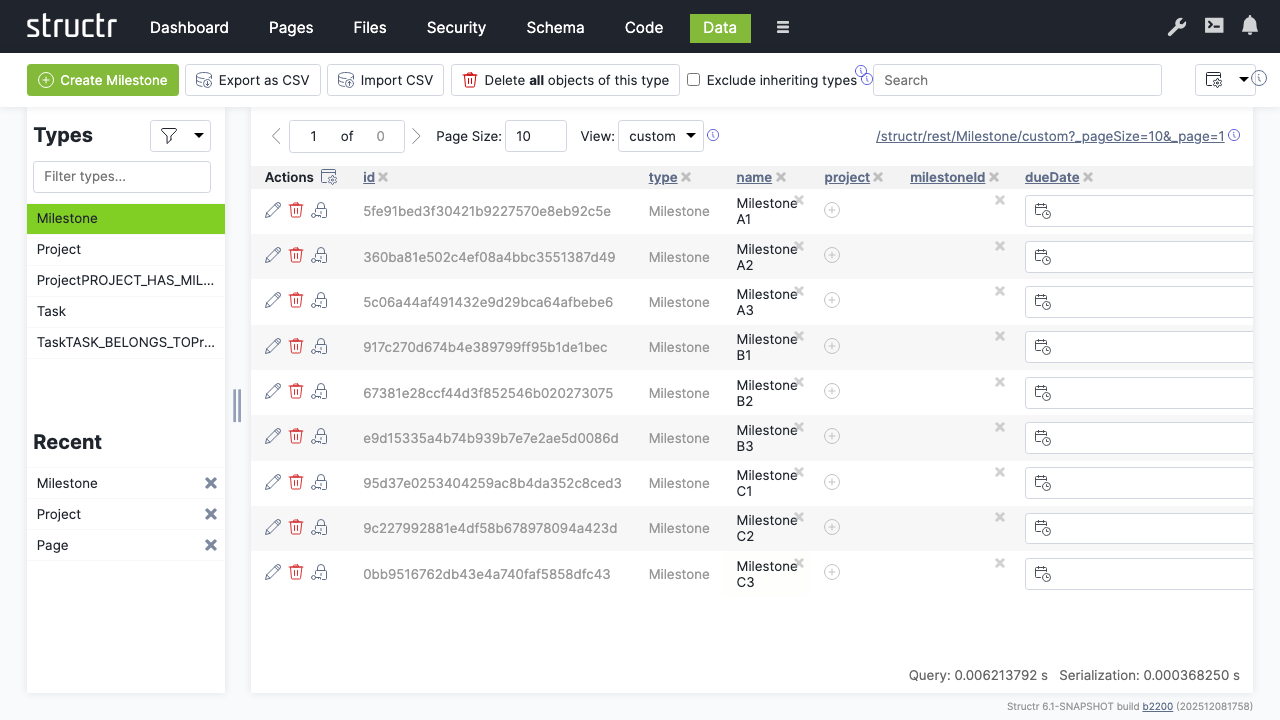Open date picker icon for Milestone B3 dueDate
Screen dimensions: 1280x720
[1042, 438]
